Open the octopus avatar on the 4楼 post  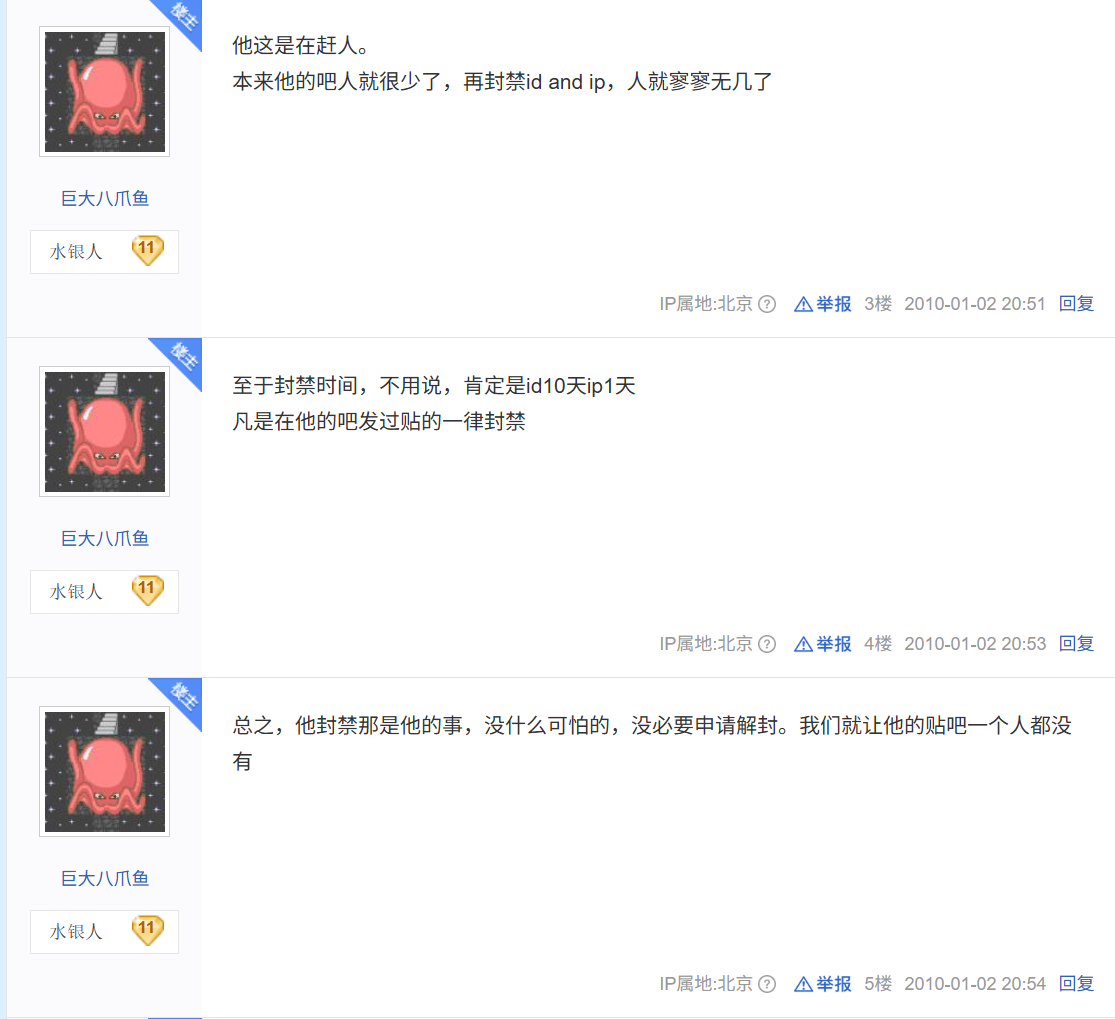[105, 432]
